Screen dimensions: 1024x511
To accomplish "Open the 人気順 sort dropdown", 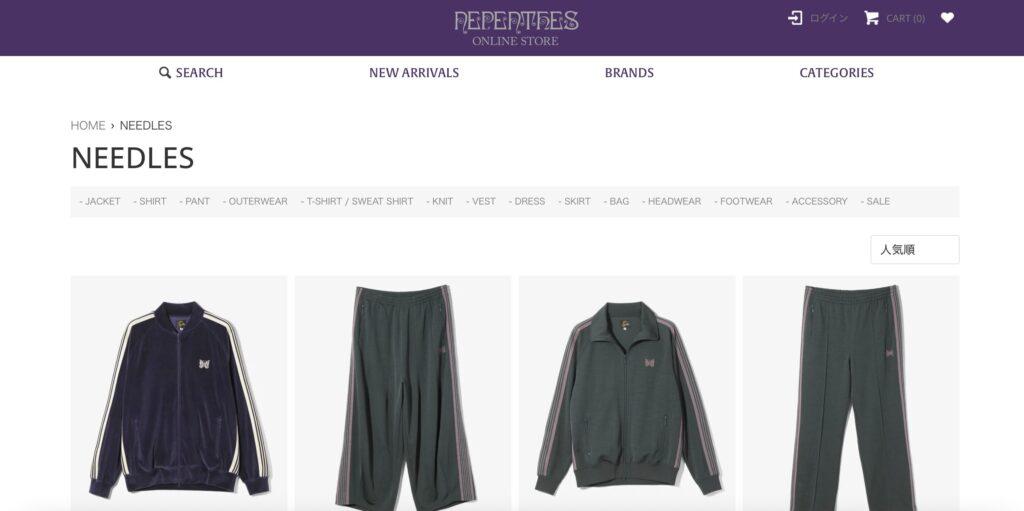I will [x=914, y=250].
